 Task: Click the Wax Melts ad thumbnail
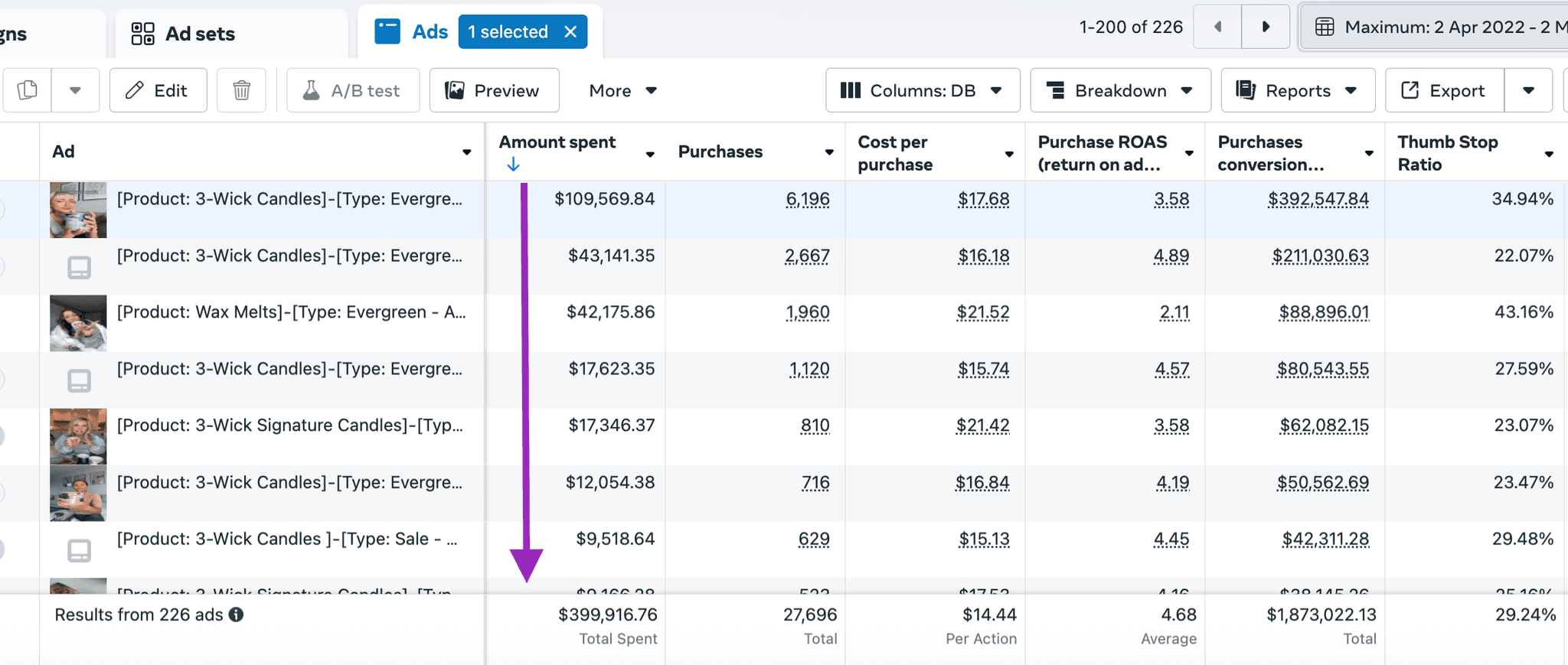(78, 323)
